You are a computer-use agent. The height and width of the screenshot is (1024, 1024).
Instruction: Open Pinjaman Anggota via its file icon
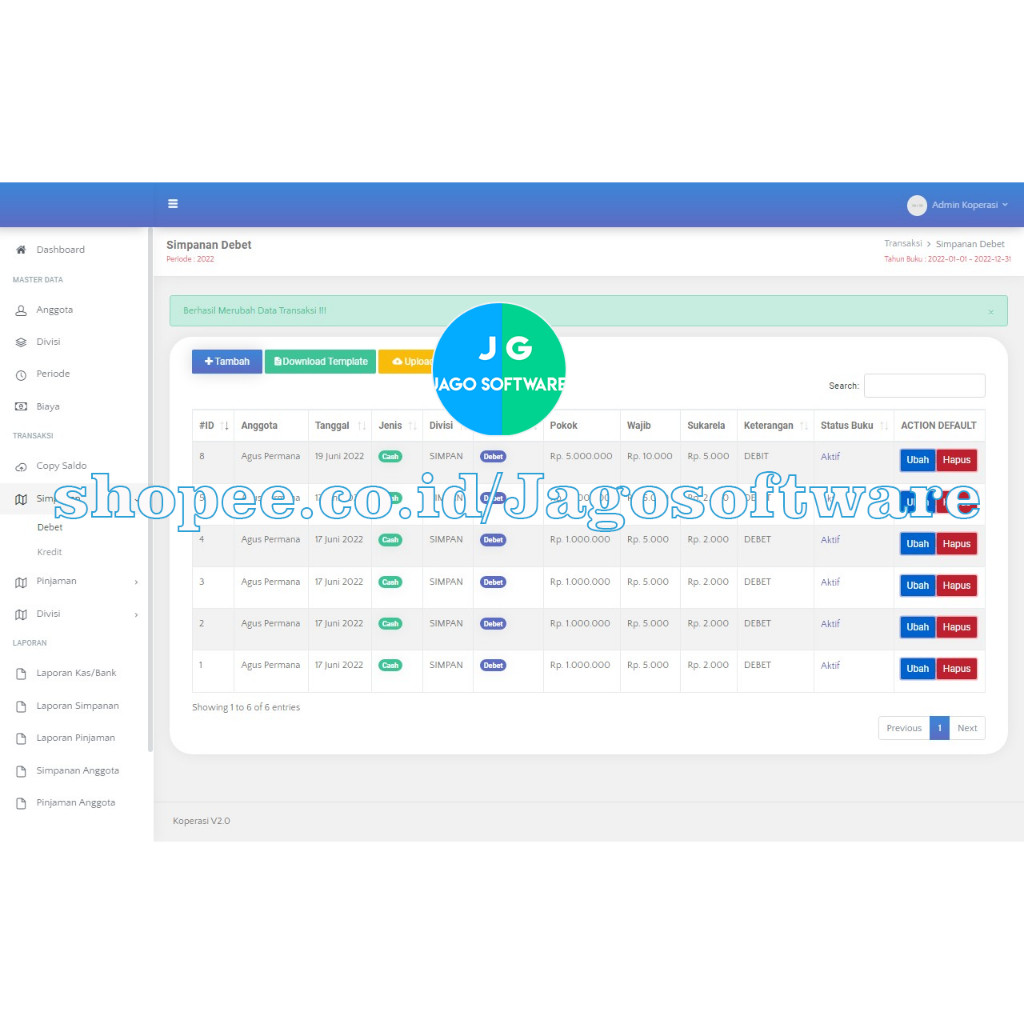point(20,802)
